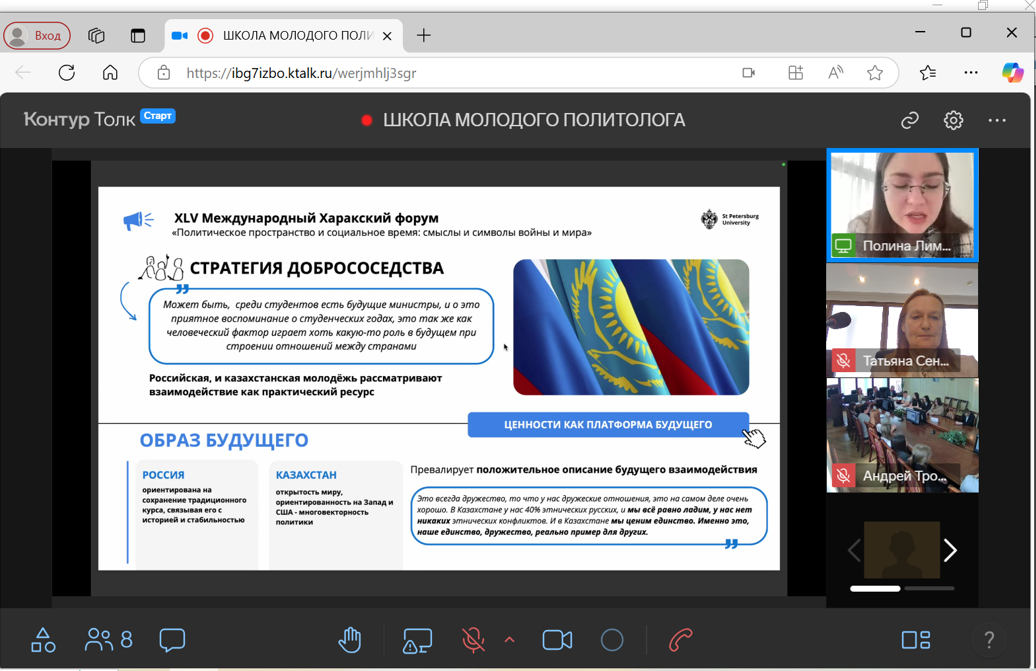The height and width of the screenshot is (671, 1036).
Task: Unmute the microphone
Action: pyautogui.click(x=473, y=640)
